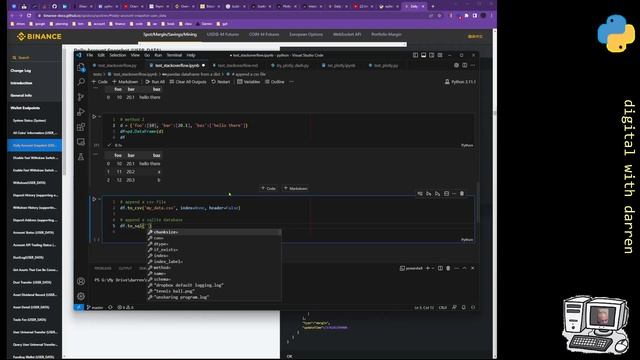This screenshot has height=360, width=640.
Task: Open the File menu
Action: [89, 55]
